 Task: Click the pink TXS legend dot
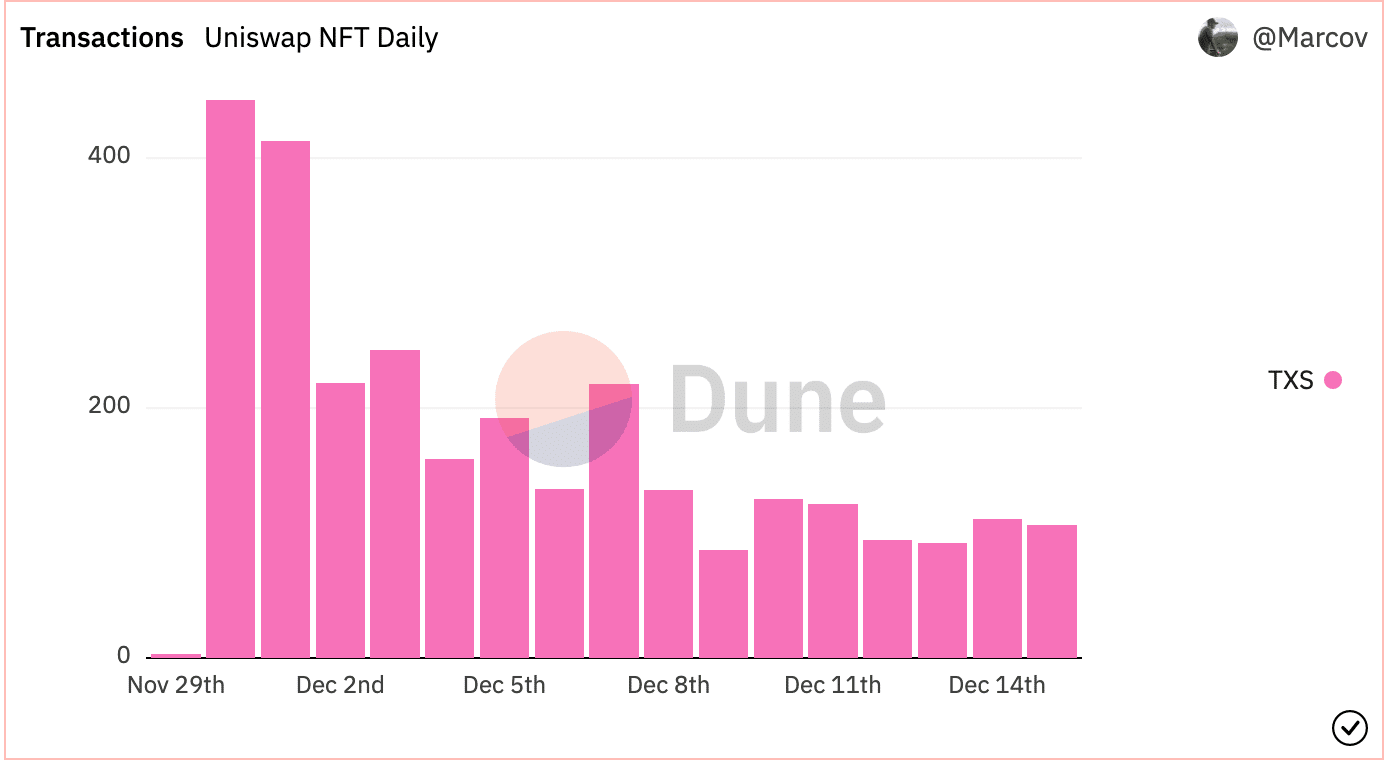[x=1332, y=380]
